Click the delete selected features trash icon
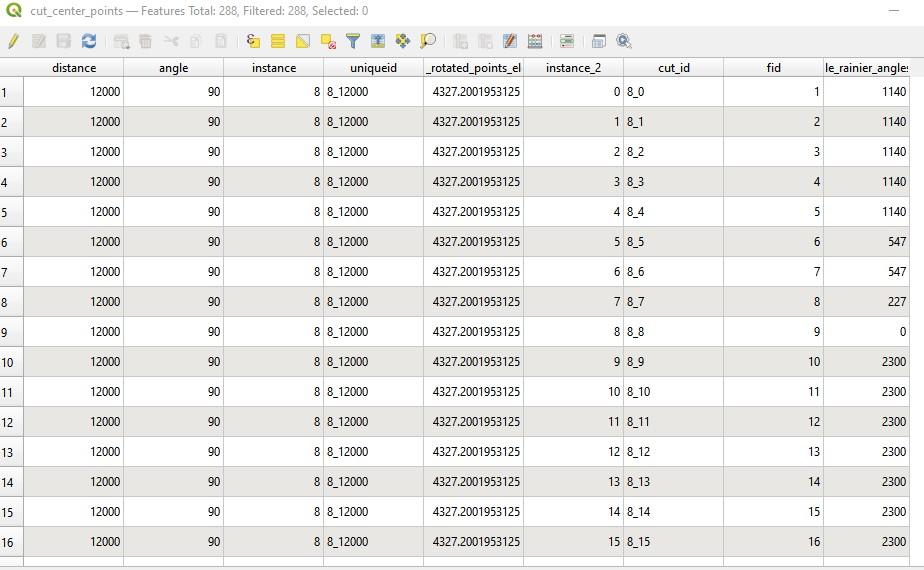The height and width of the screenshot is (570, 924). (146, 41)
